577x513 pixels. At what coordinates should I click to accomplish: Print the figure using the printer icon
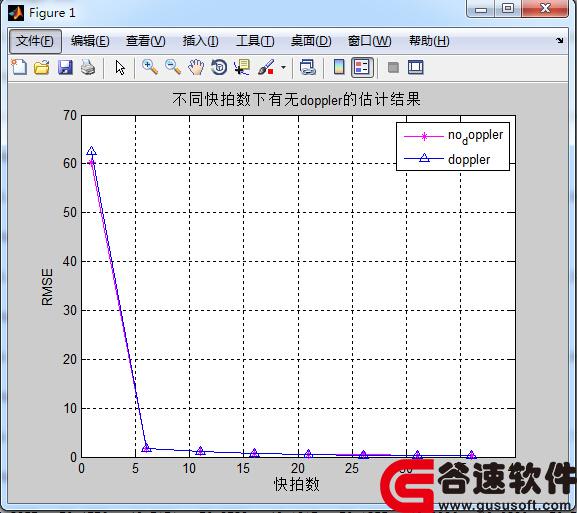(88, 68)
